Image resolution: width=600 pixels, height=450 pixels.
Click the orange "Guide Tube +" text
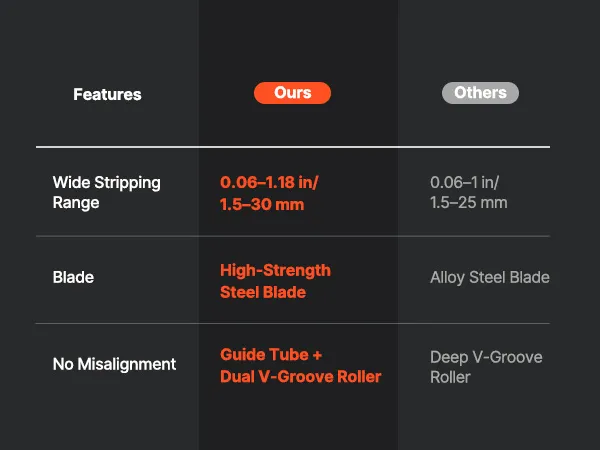tap(272, 355)
